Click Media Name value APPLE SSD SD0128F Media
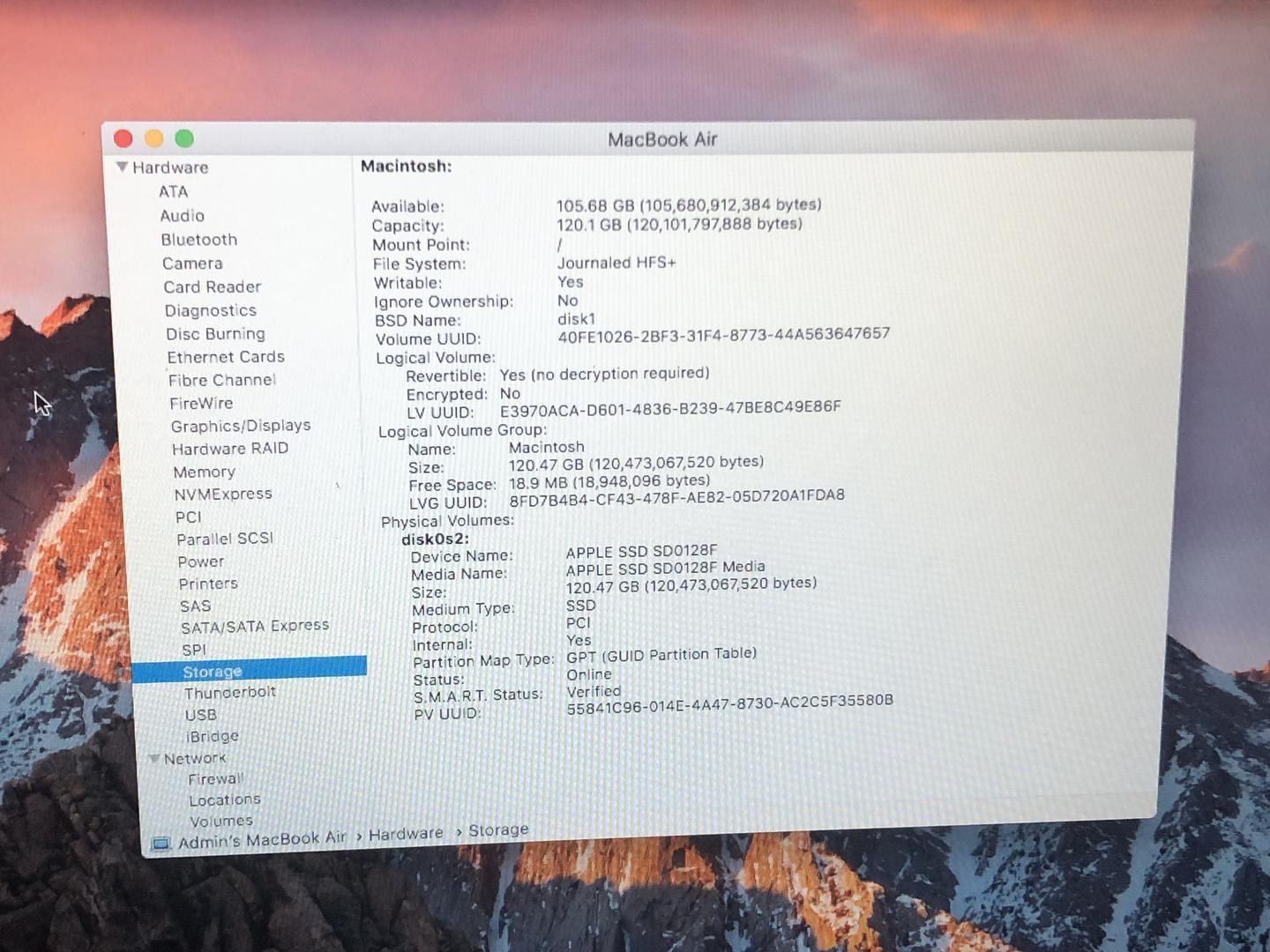This screenshot has width=1270, height=952. 665,569
